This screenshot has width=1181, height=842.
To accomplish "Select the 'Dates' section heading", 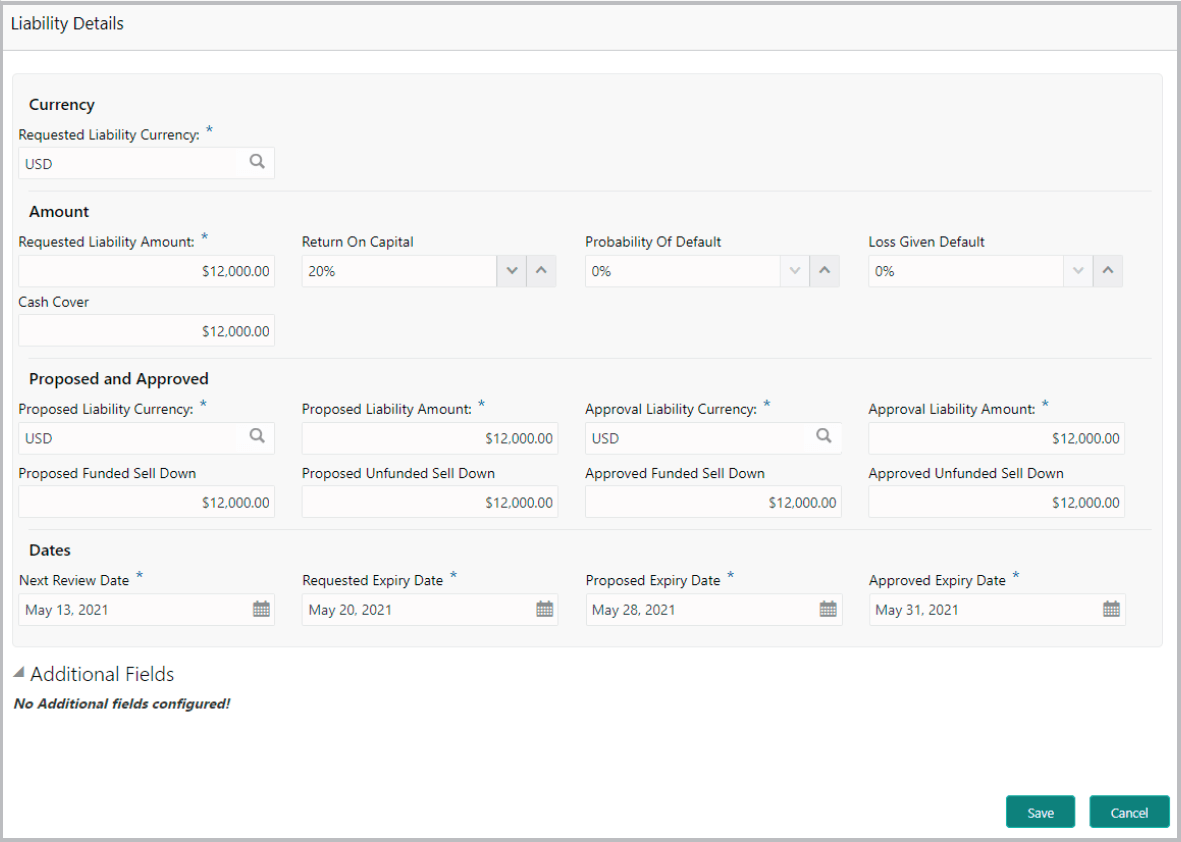I will coord(50,551).
